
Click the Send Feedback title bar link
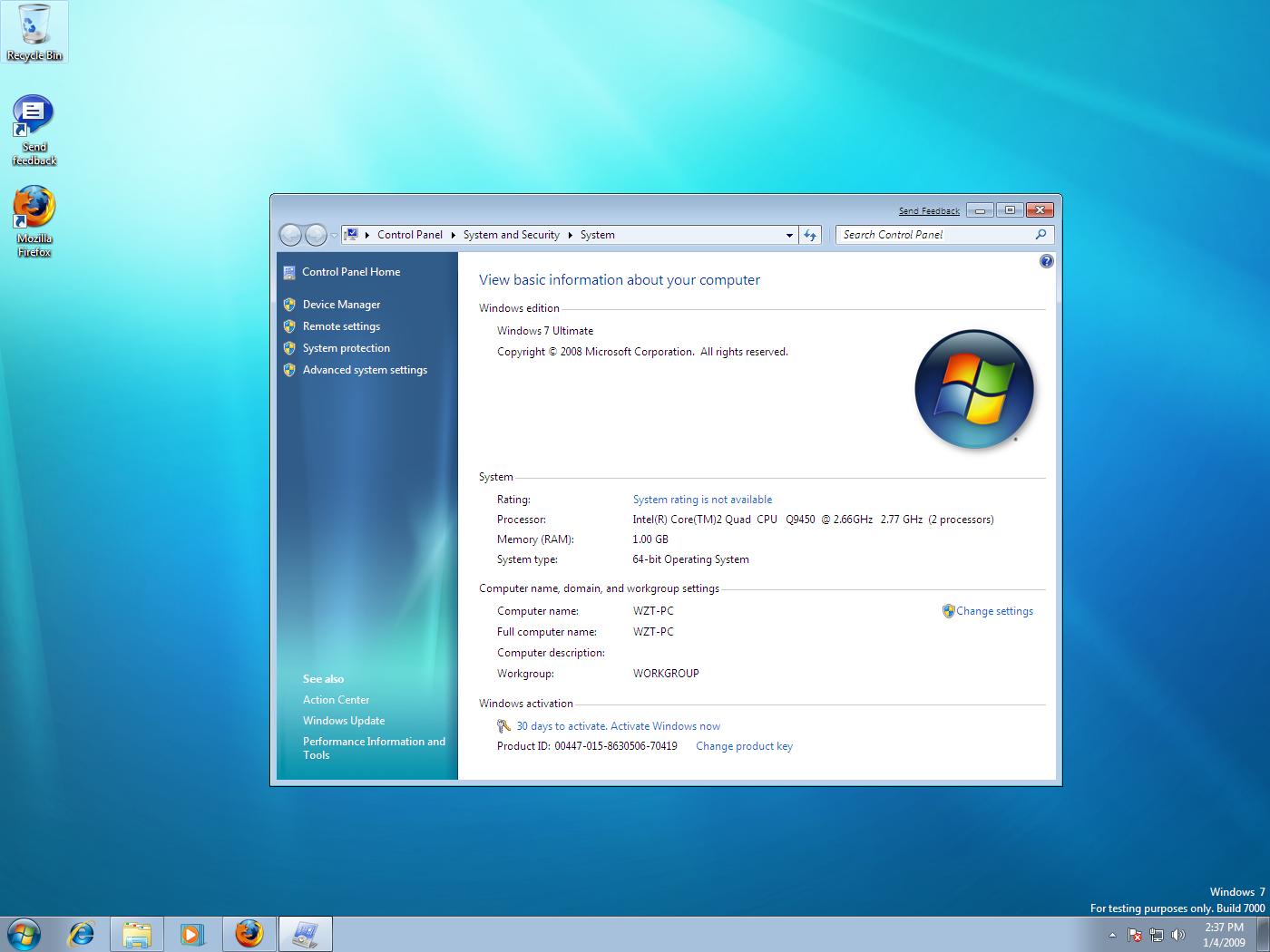(x=929, y=211)
